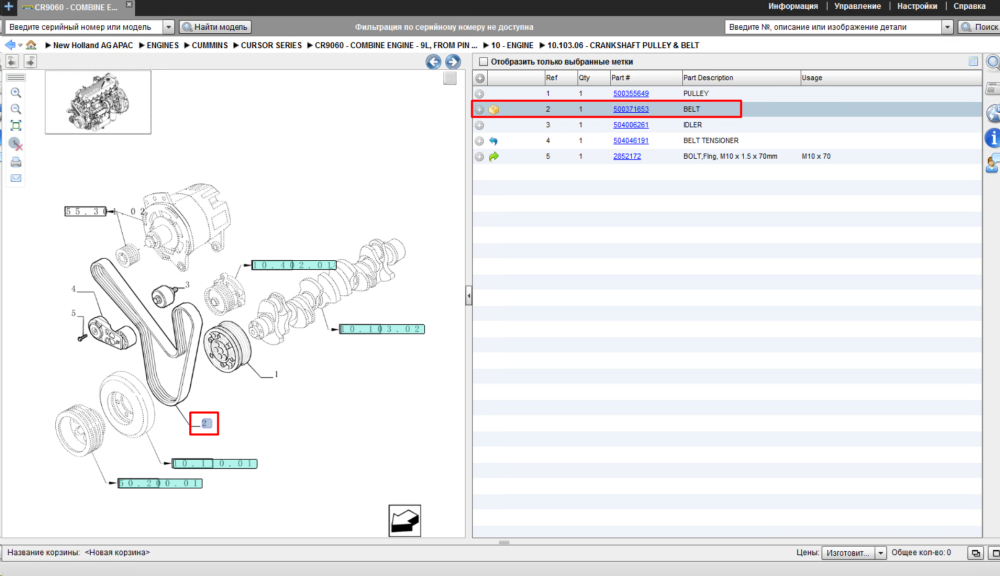
Task: Open the Управление menu
Action: tap(857, 6)
